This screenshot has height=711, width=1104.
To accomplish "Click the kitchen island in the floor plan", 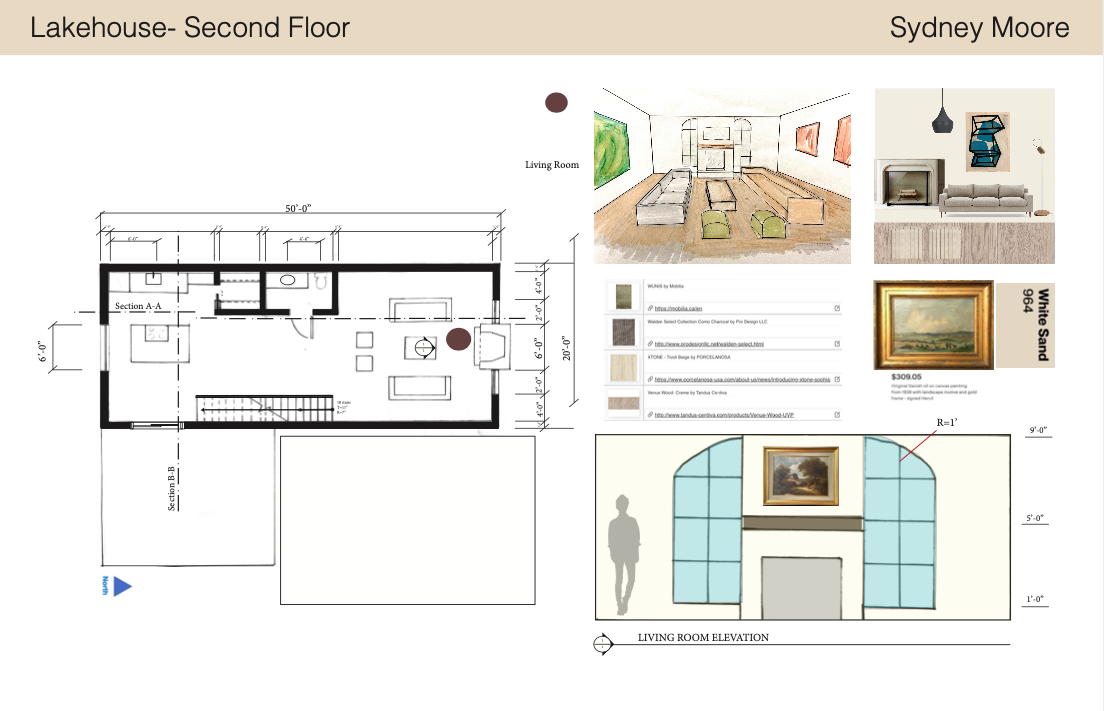I will pos(159,343).
